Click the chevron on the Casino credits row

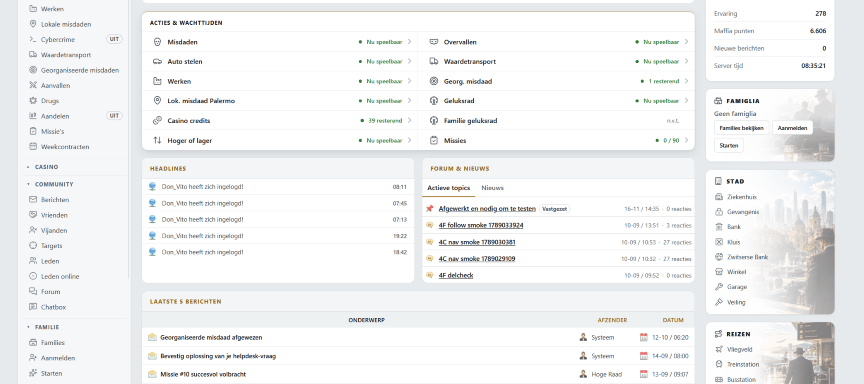point(409,121)
